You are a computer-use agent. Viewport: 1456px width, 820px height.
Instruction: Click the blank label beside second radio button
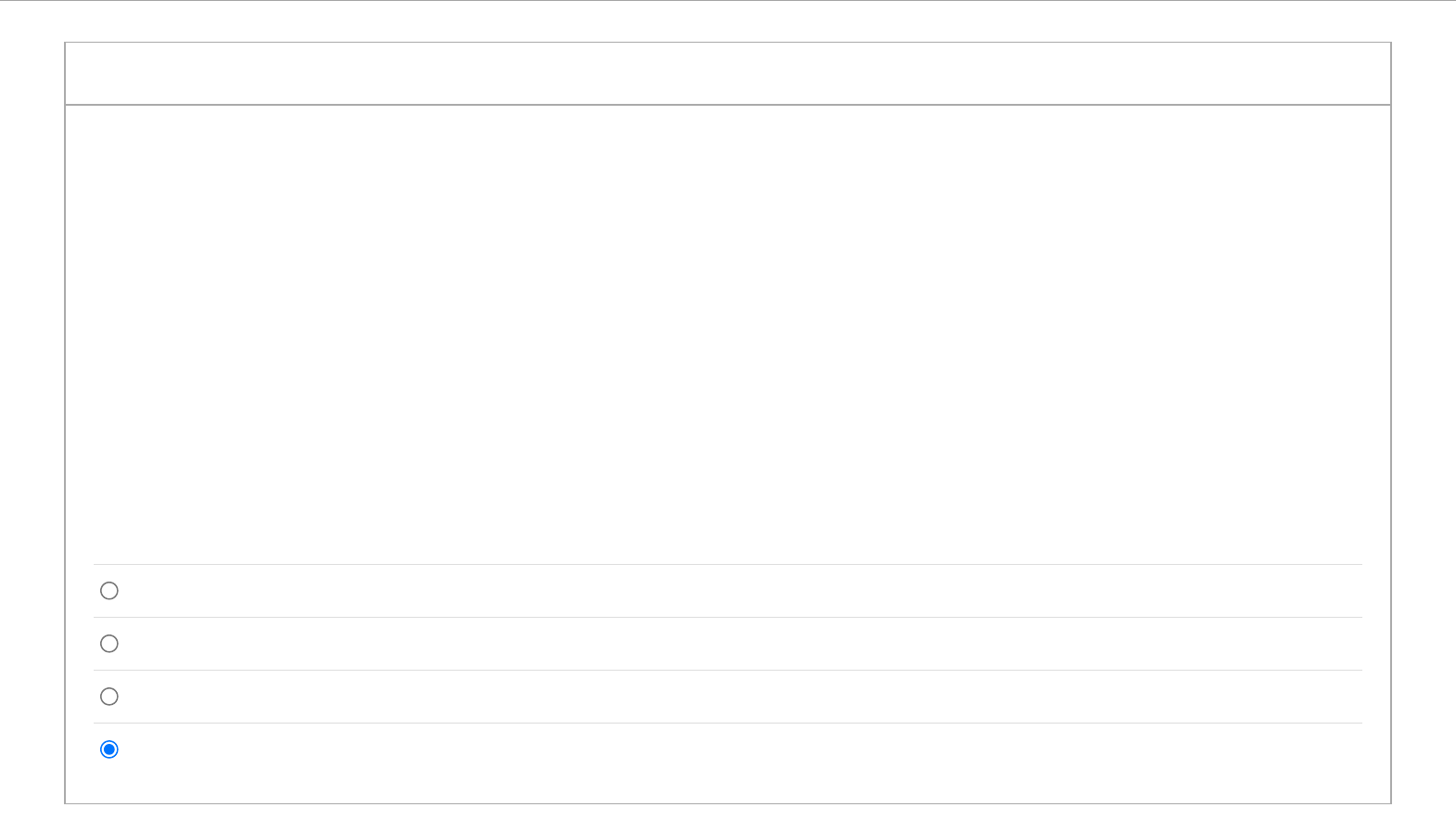pos(742,644)
